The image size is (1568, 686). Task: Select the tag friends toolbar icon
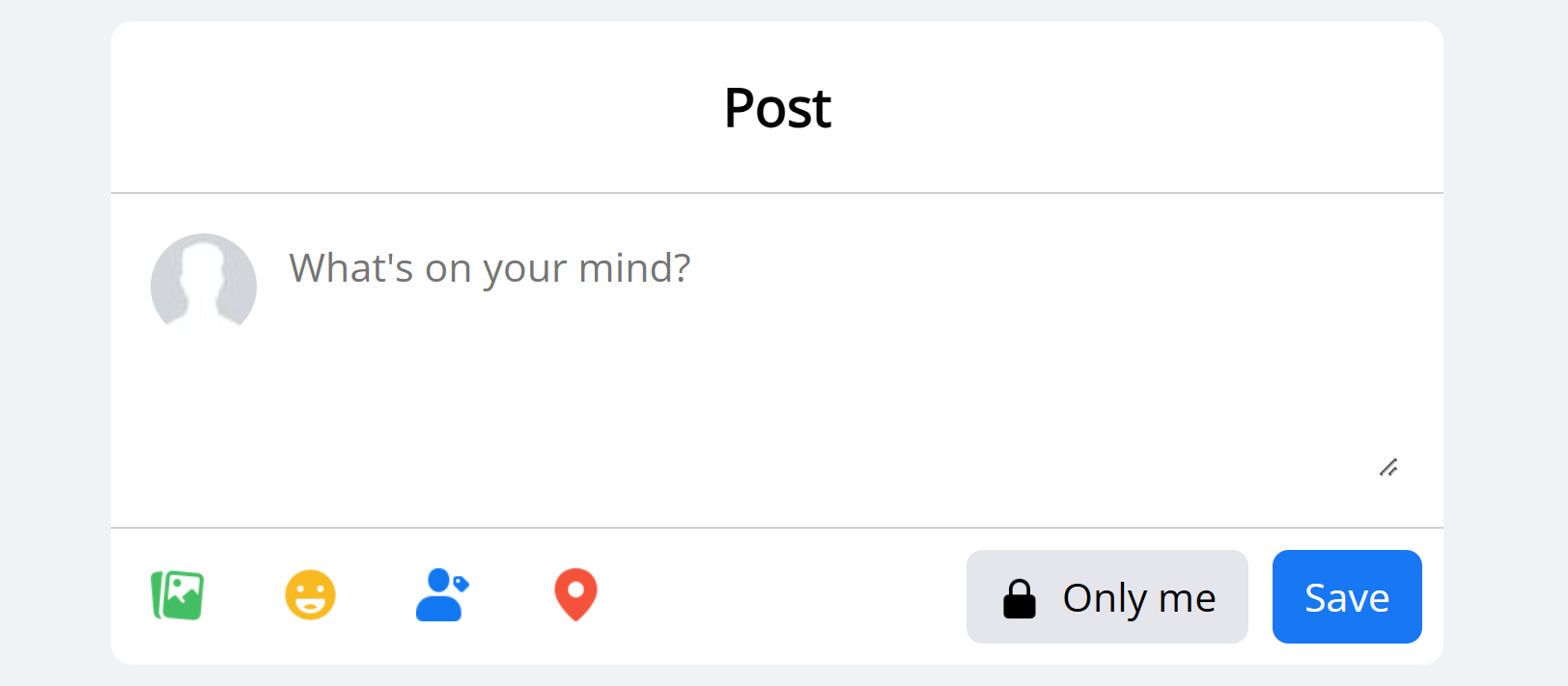coord(441,594)
